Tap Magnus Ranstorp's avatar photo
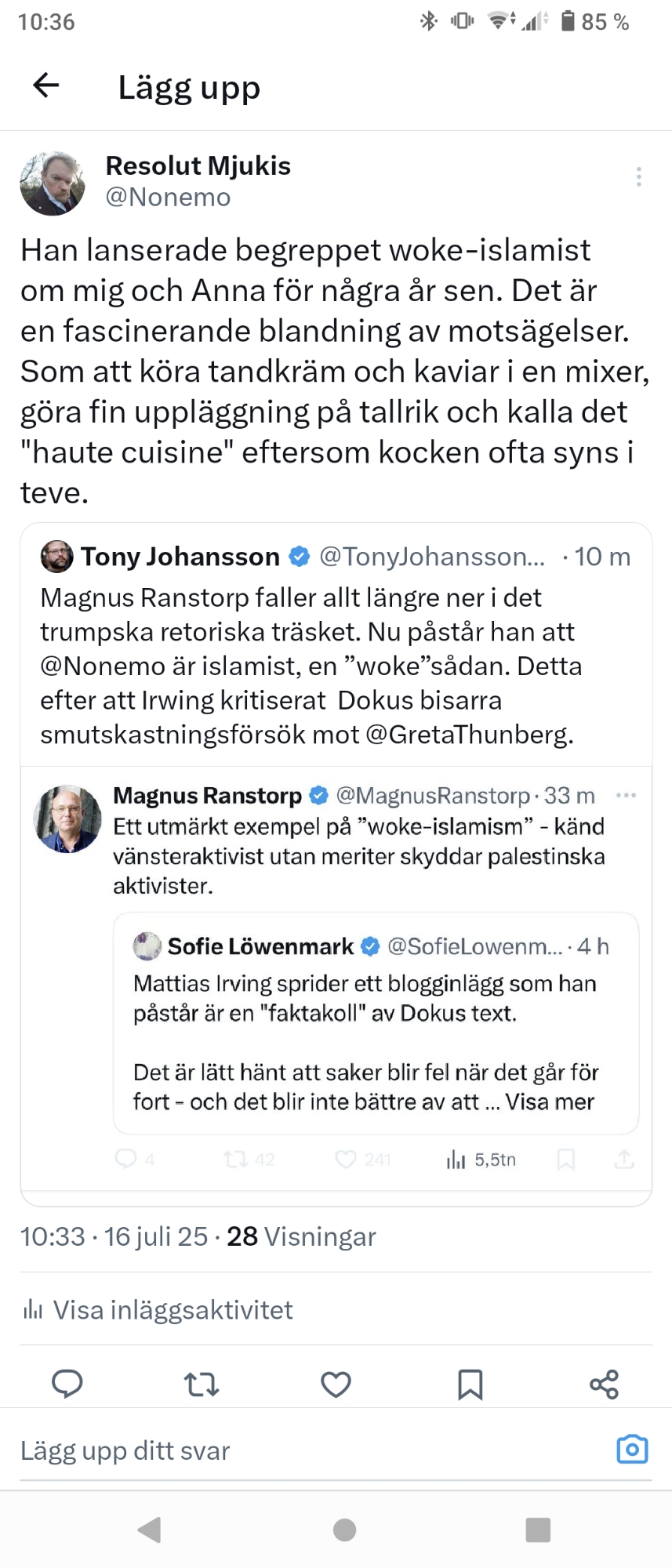The height and width of the screenshot is (1568, 672). point(67,818)
